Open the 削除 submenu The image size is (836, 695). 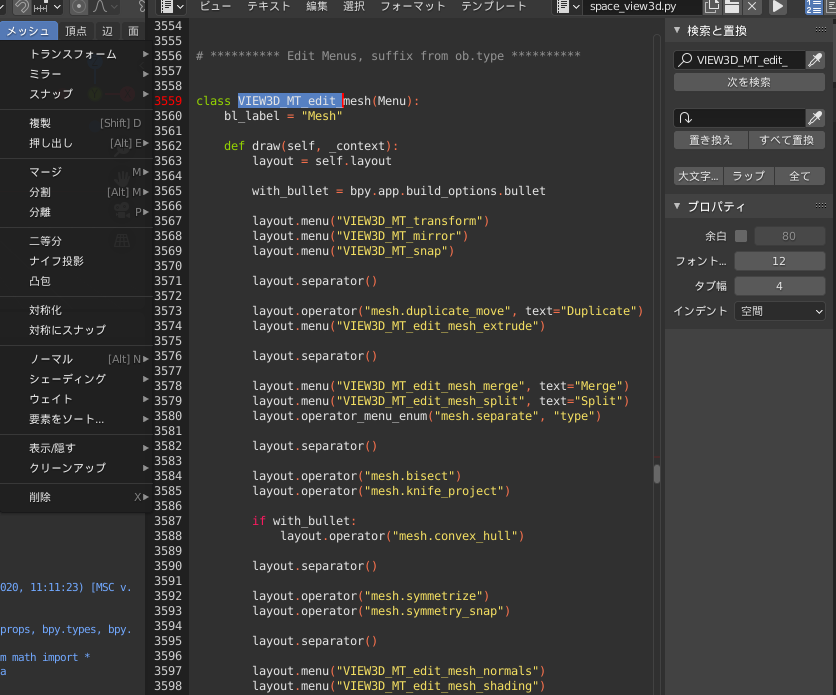click(x=76, y=497)
